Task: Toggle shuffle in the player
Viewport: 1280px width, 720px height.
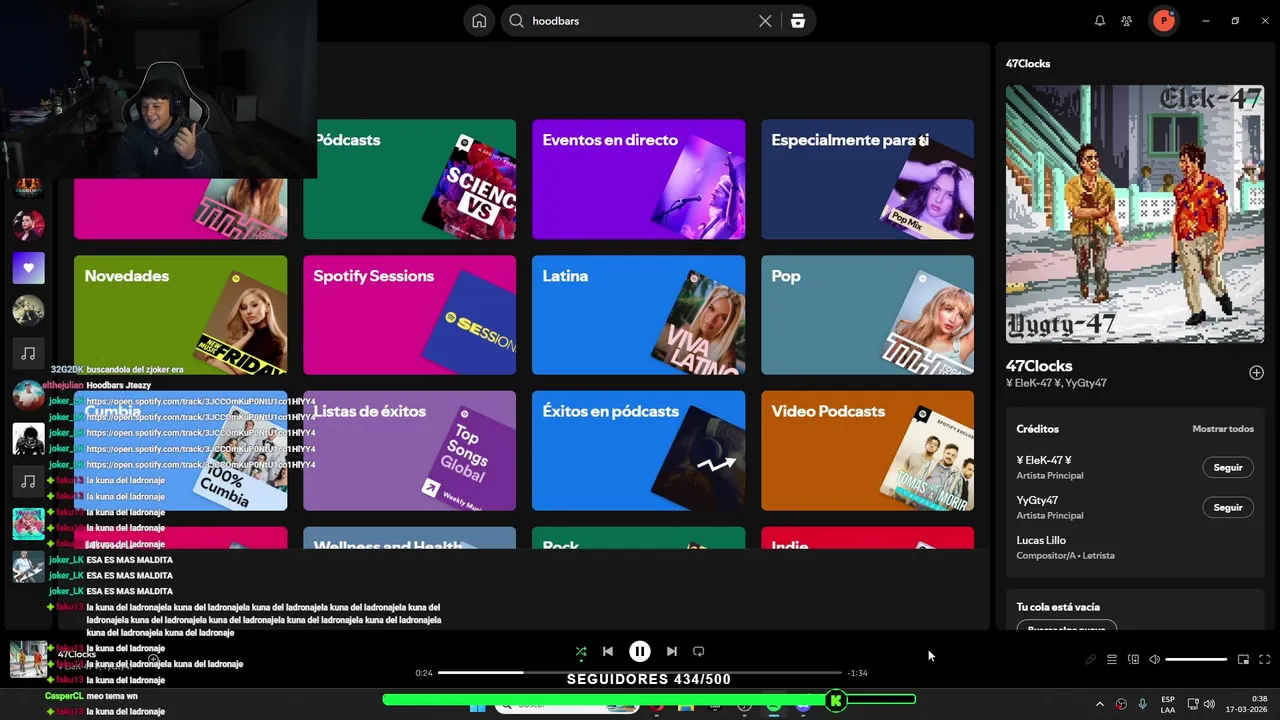Action: coord(581,651)
